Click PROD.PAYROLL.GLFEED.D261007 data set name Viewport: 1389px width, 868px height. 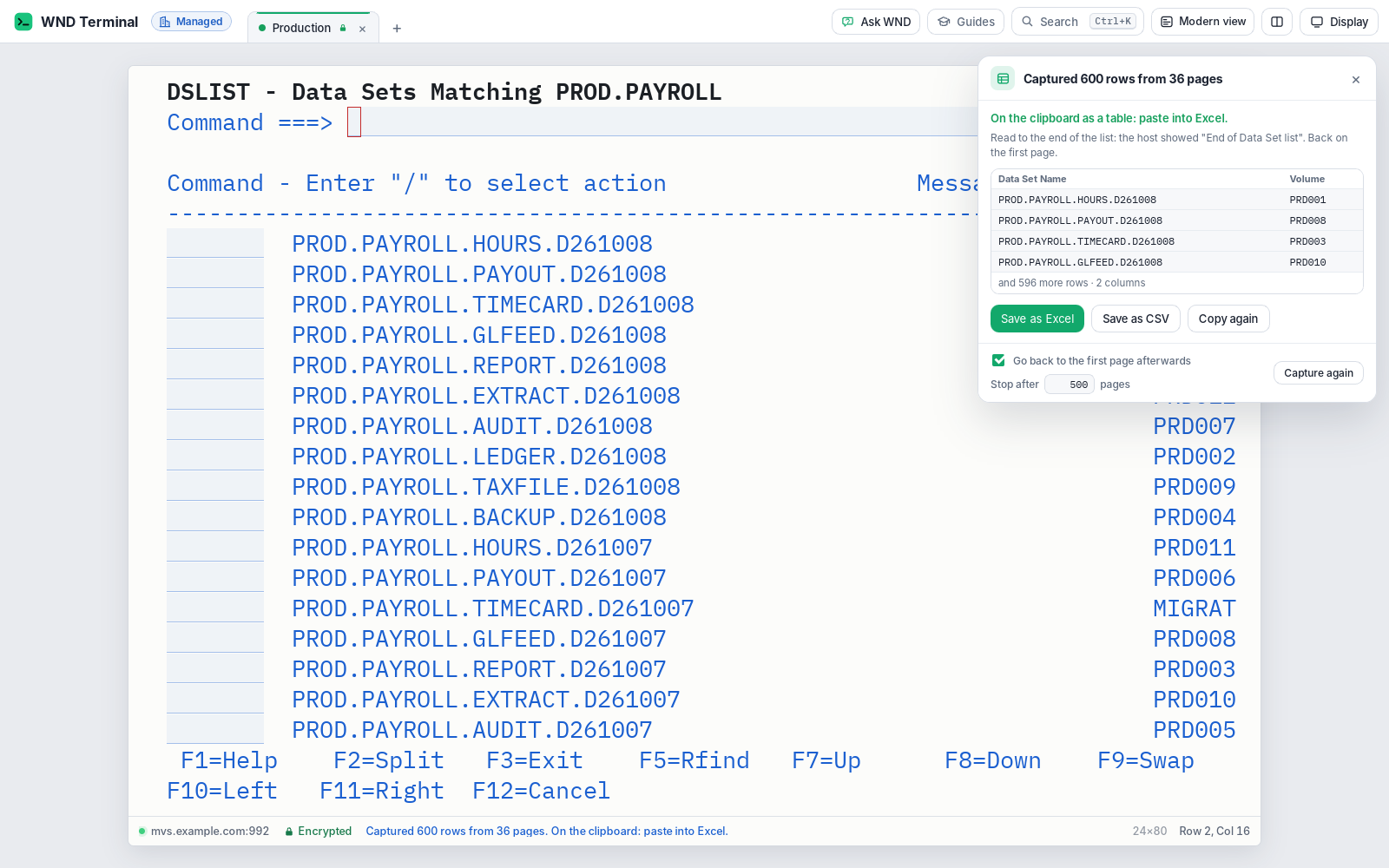pos(479,639)
